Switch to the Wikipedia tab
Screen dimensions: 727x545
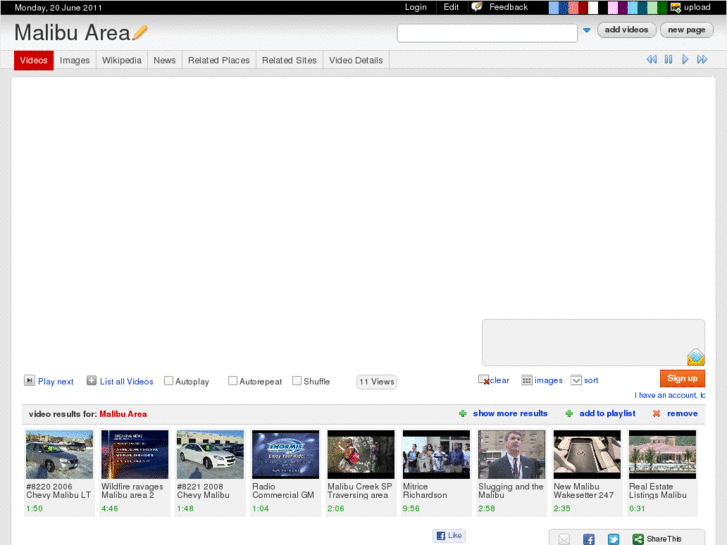[x=121, y=61]
